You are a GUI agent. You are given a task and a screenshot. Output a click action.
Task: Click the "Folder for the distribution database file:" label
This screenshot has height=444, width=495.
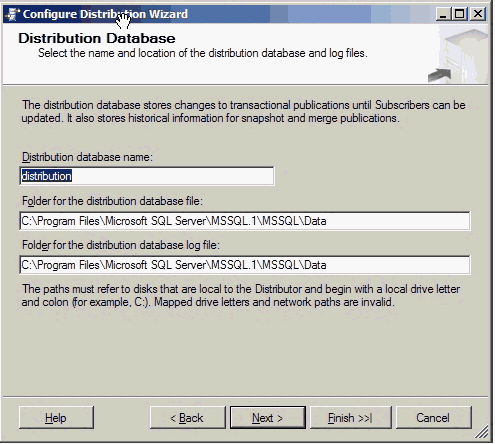pos(112,201)
